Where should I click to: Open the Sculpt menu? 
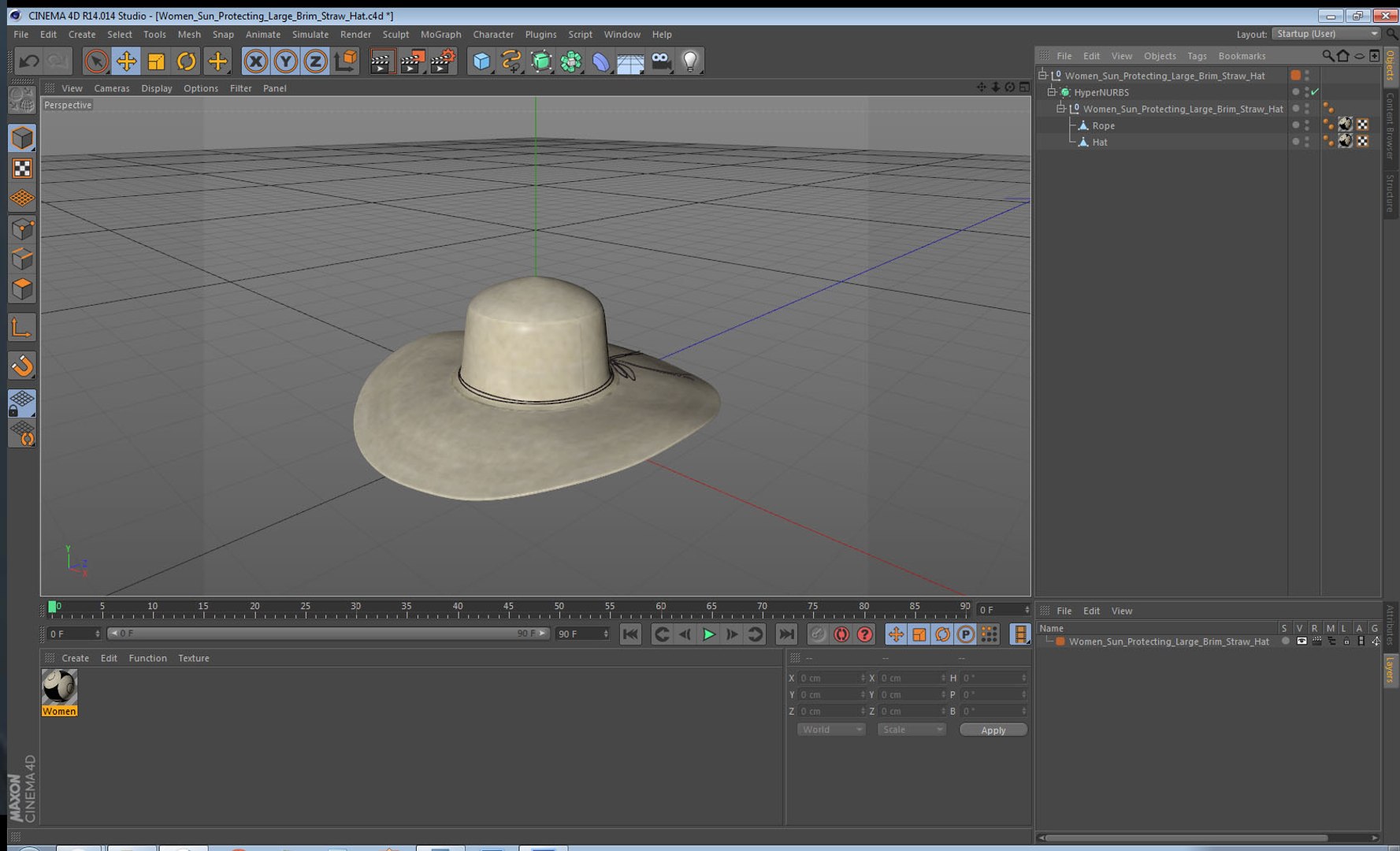(x=395, y=35)
